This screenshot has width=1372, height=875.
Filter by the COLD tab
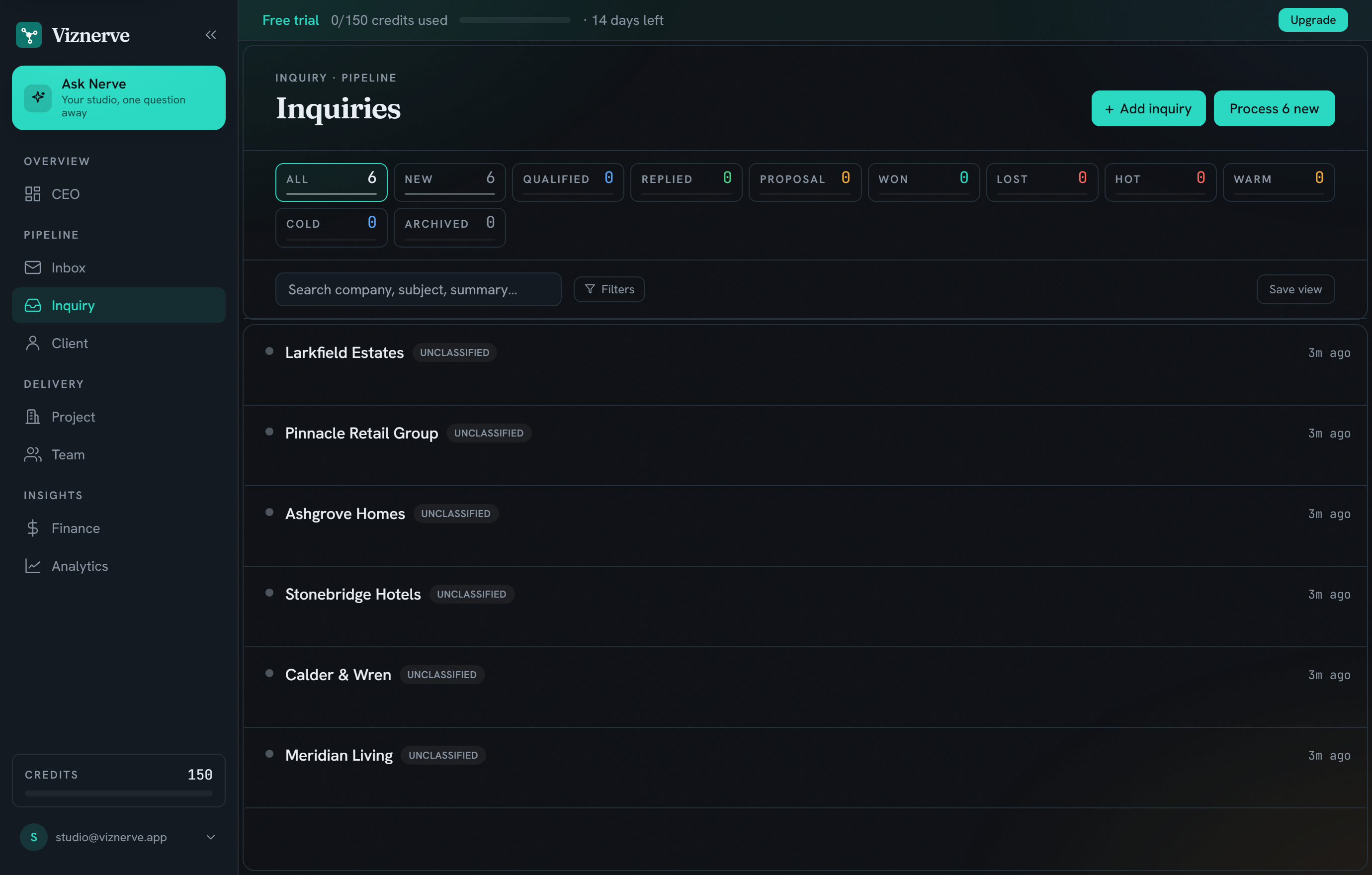tap(331, 227)
